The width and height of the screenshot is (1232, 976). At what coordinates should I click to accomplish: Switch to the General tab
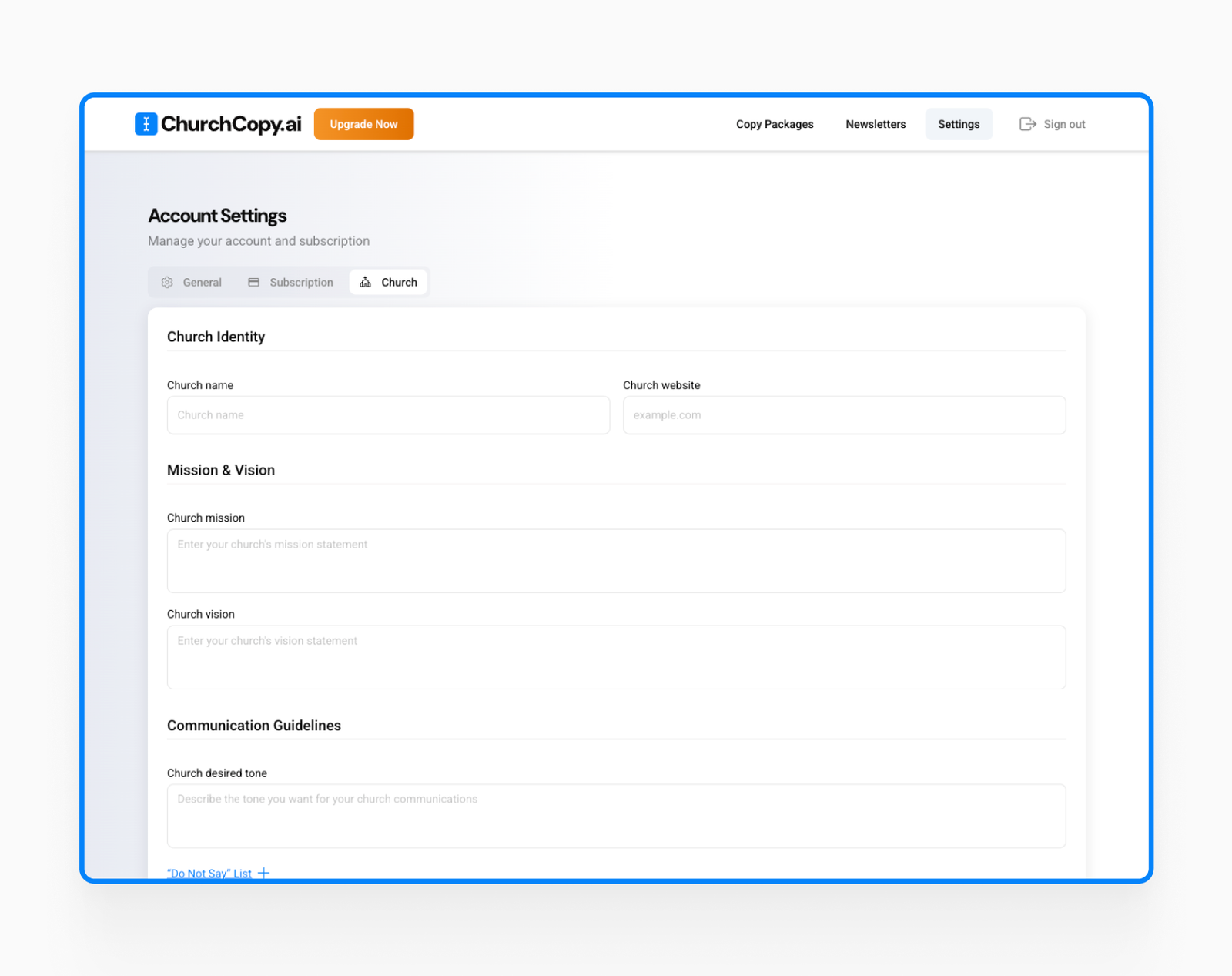[x=202, y=282]
